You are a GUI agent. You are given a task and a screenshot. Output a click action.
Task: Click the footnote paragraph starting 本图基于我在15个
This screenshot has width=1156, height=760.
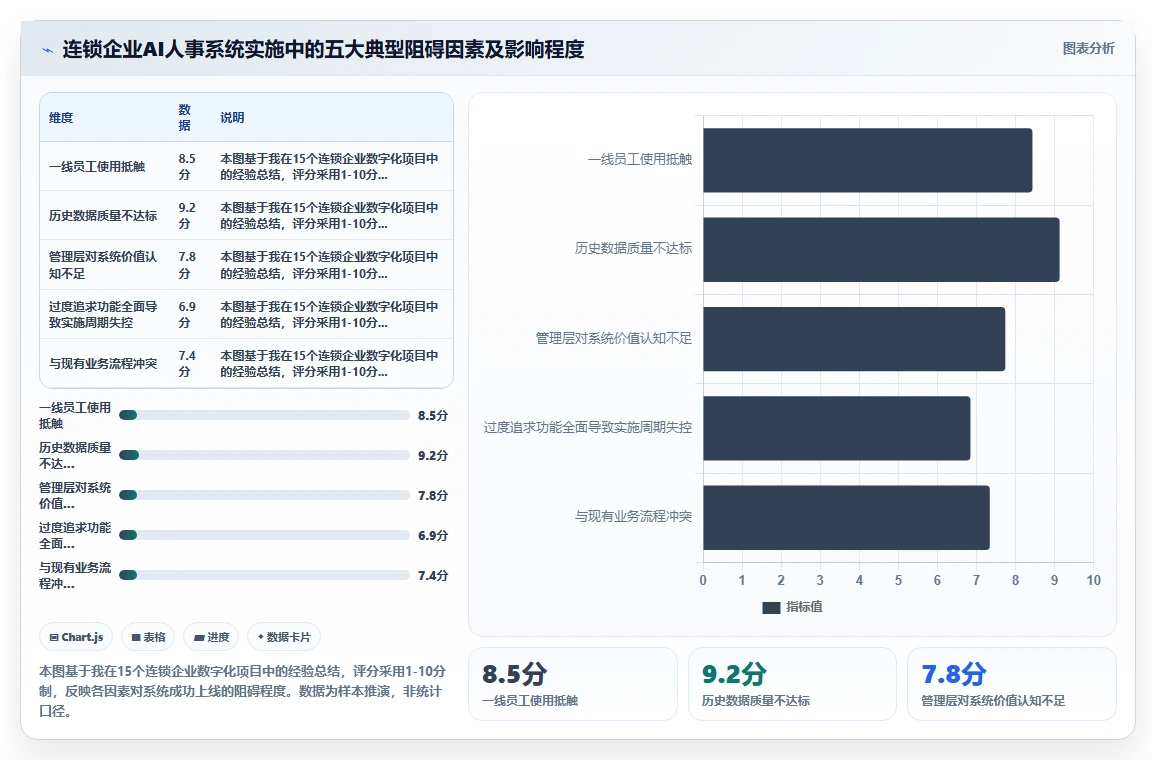click(x=243, y=691)
